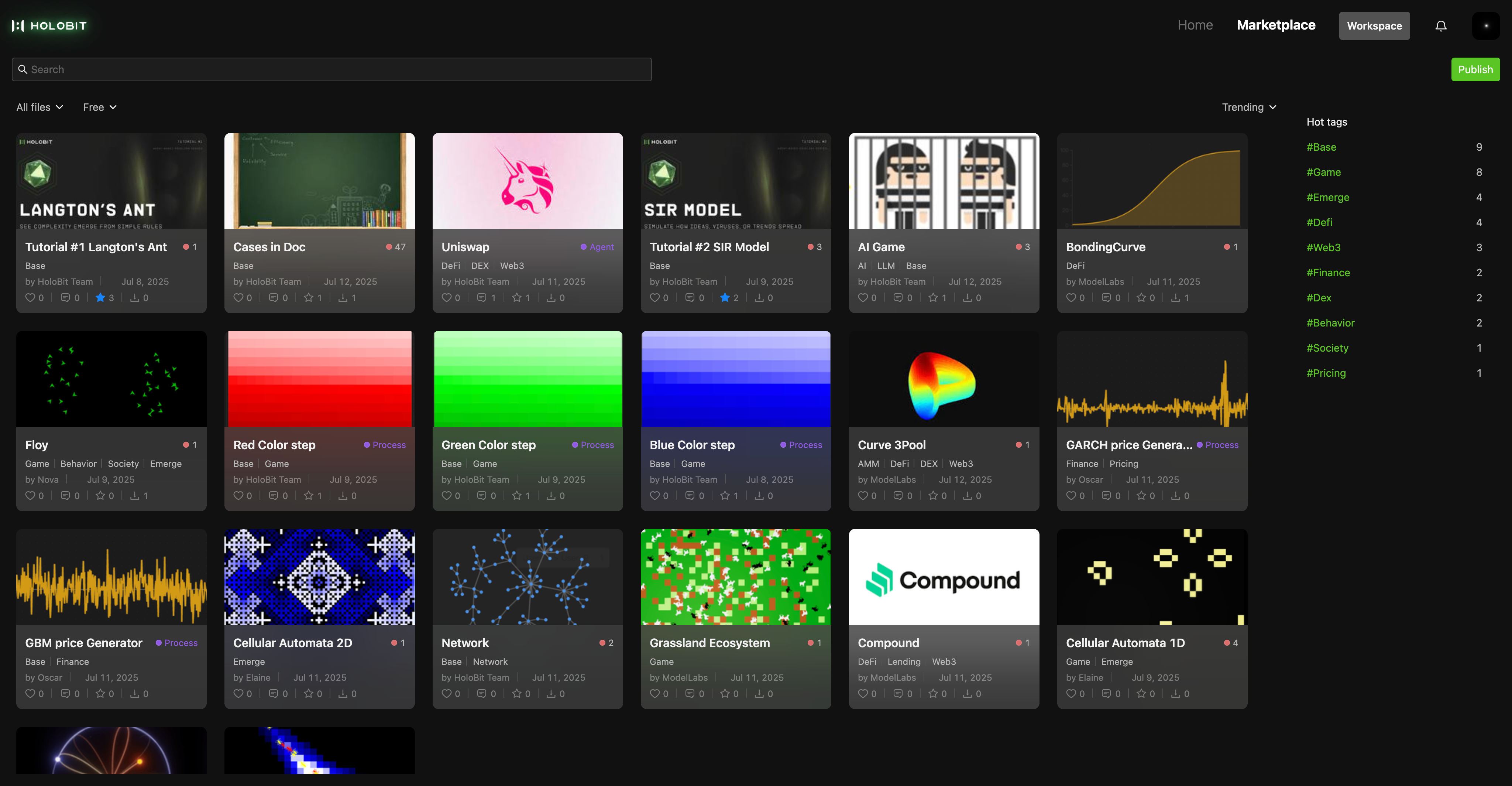Like the Grassland Ecosystem card
Image resolution: width=1512 pixels, height=786 pixels.
coord(654,694)
